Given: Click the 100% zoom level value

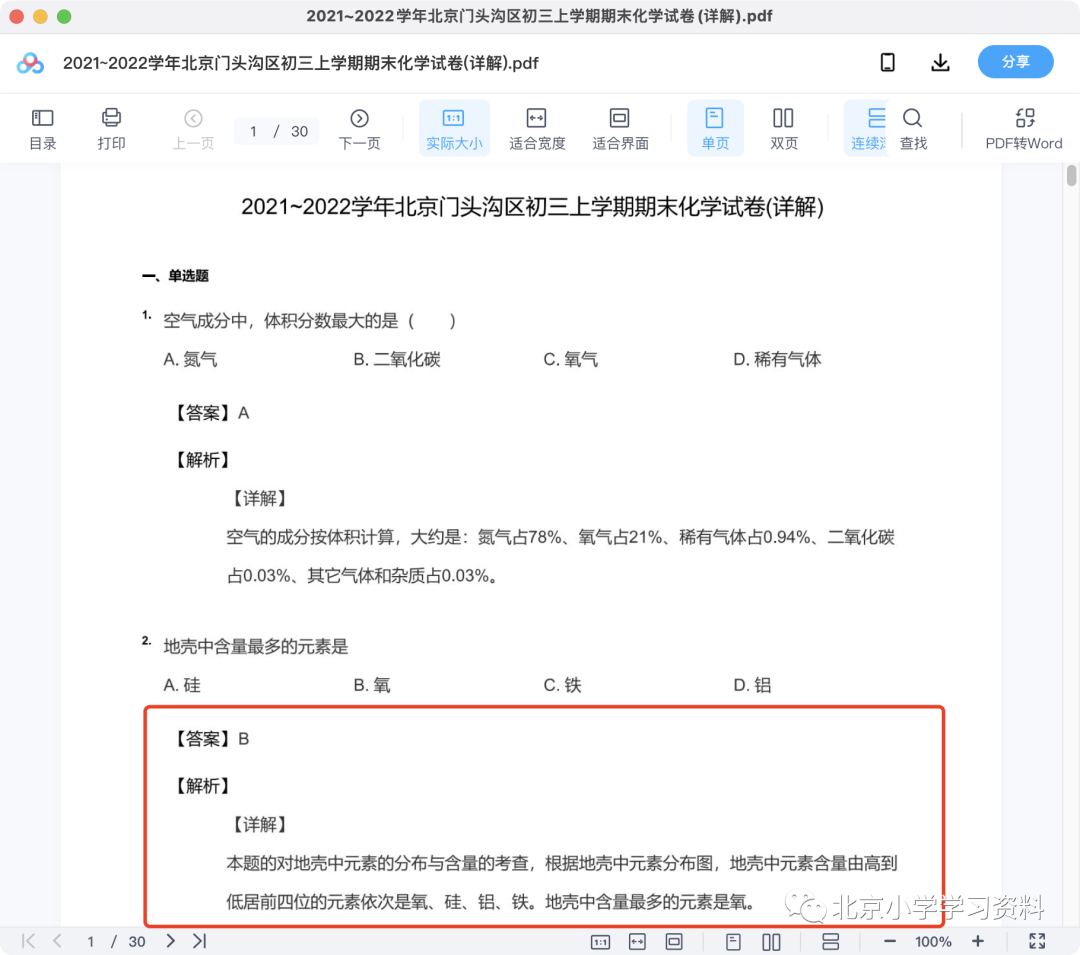Looking at the screenshot, I should tap(933, 941).
